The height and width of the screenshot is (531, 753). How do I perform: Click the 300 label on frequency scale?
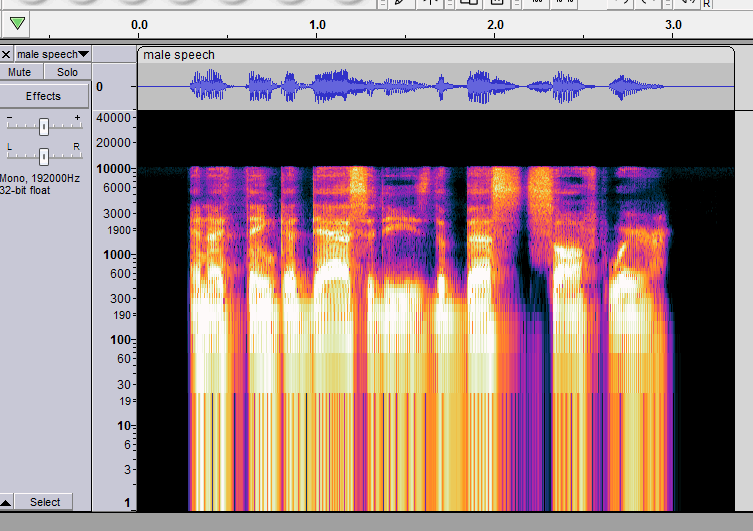pos(120,299)
